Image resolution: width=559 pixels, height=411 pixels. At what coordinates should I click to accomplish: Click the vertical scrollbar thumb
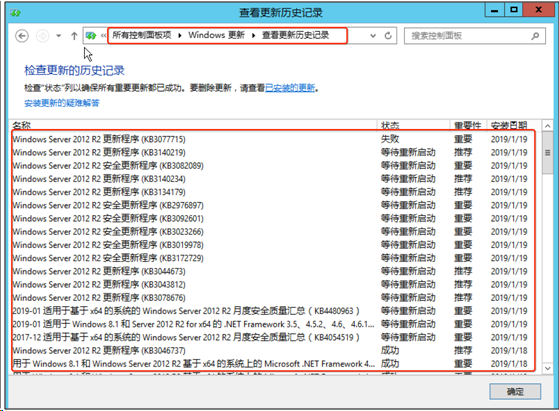pos(548,153)
